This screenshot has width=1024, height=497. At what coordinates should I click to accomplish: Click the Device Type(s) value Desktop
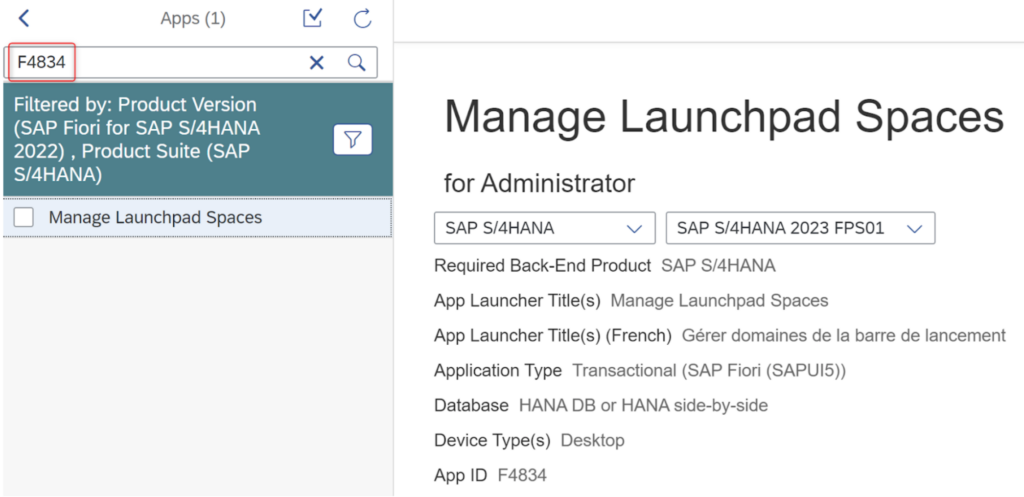point(592,441)
